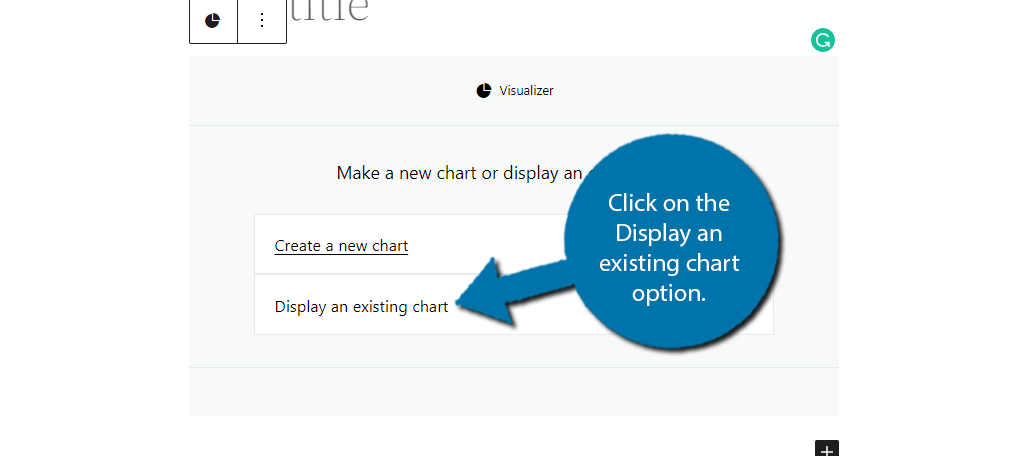Click white editor area left of Visualizer block
The width and height of the screenshot is (1024, 456).
point(95,235)
